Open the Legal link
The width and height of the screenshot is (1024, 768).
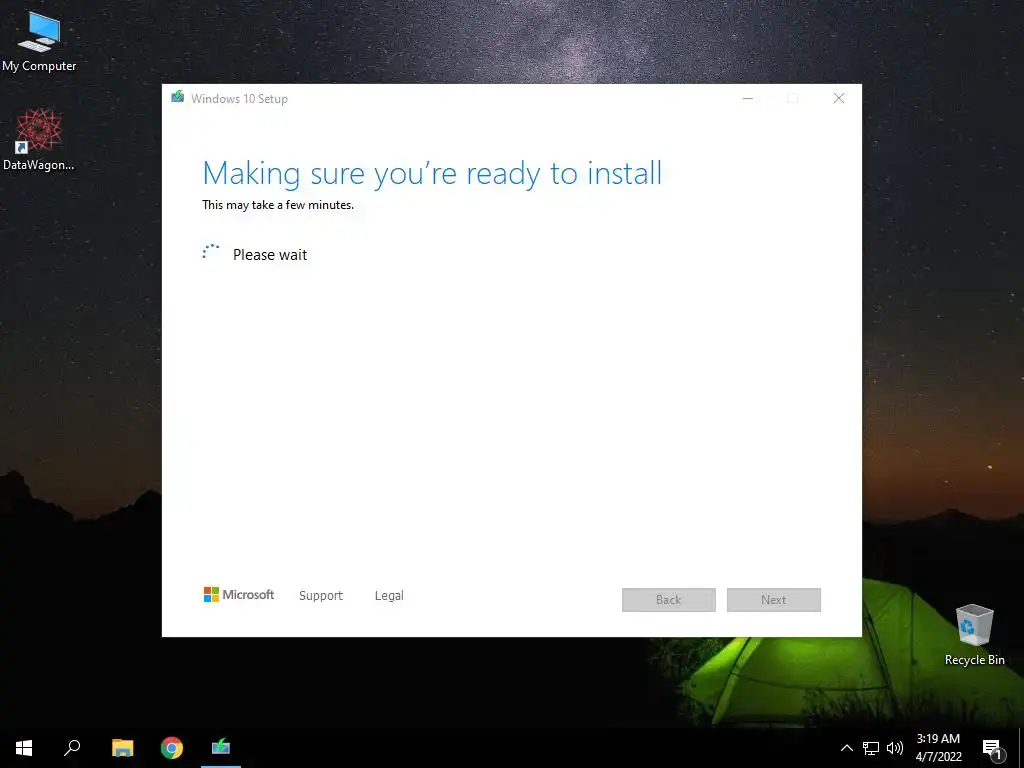point(389,596)
